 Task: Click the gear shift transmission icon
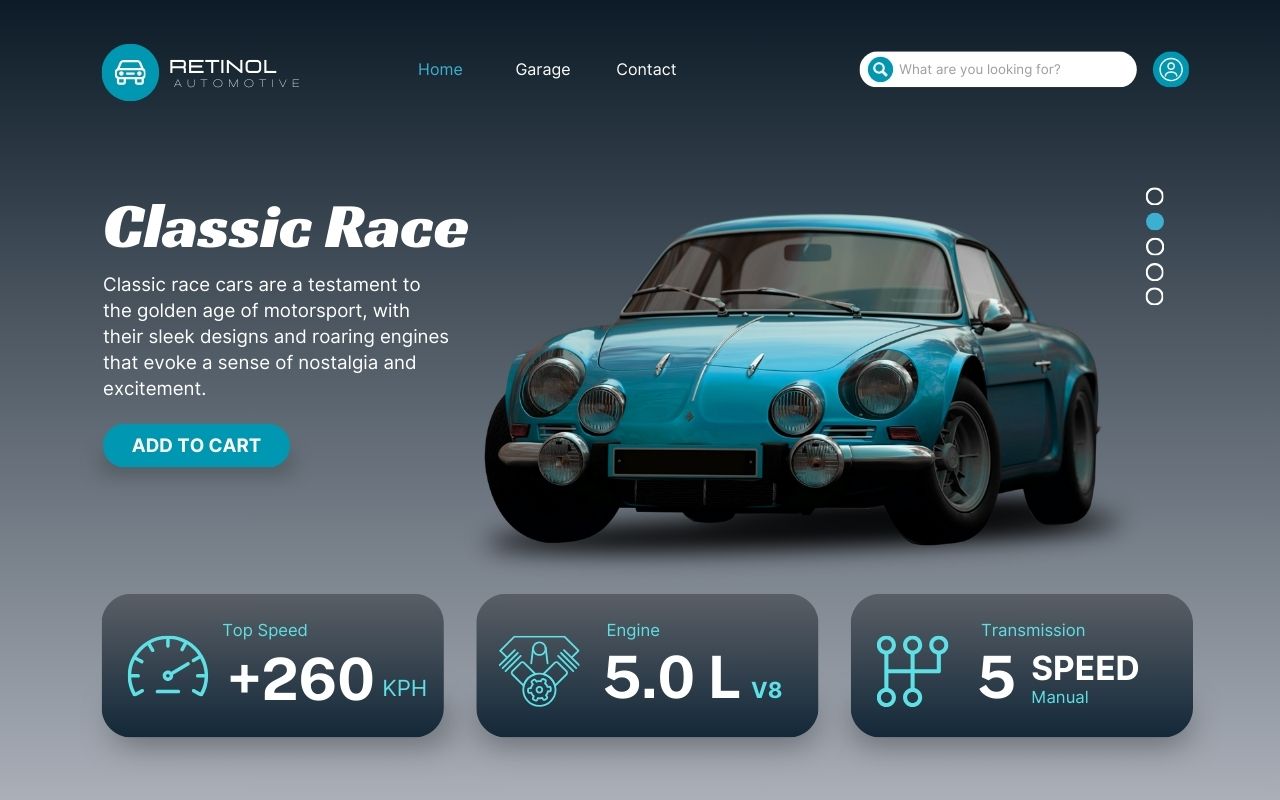(x=912, y=670)
